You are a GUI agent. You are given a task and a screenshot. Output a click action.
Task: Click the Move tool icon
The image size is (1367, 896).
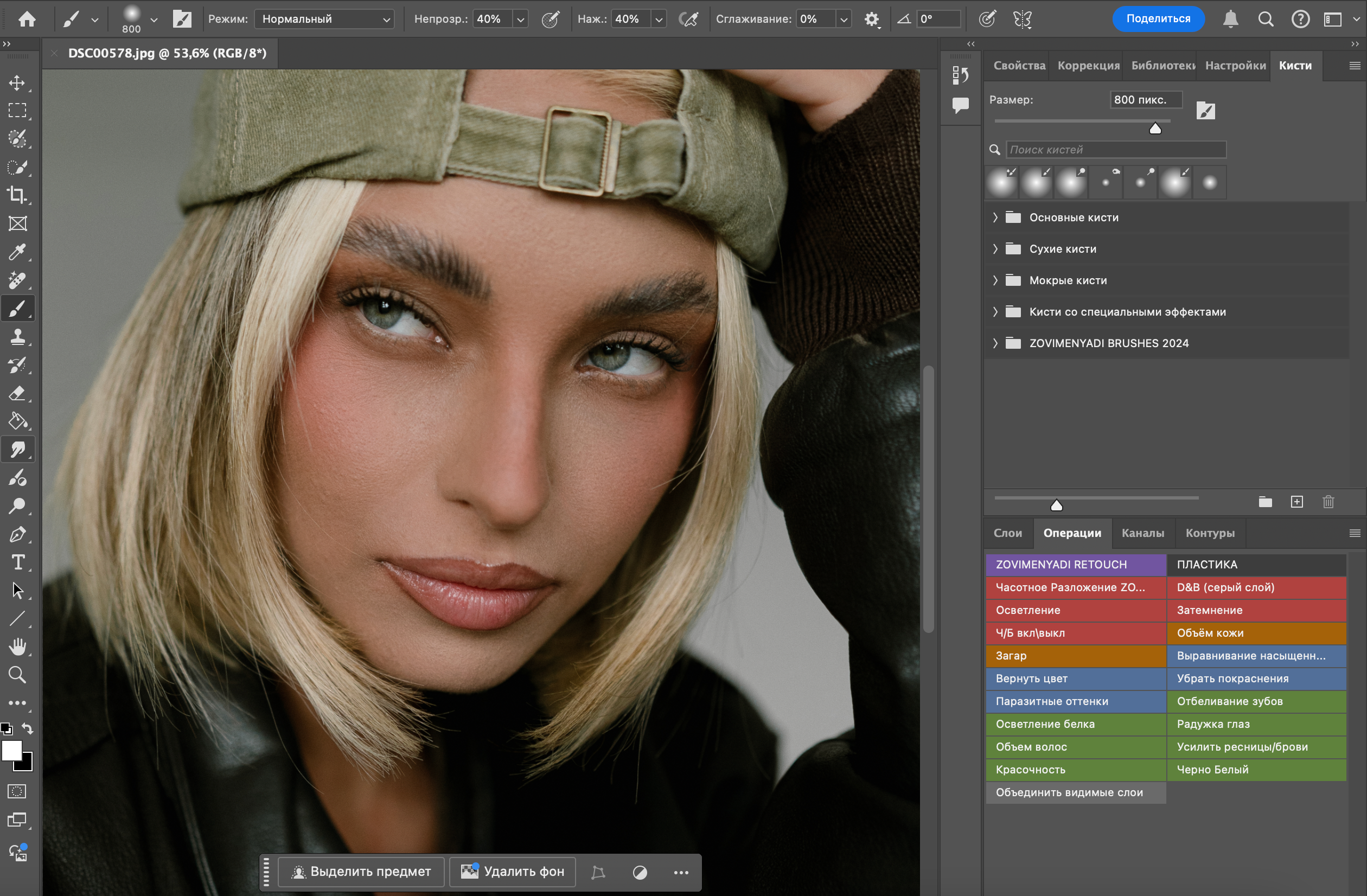[17, 82]
